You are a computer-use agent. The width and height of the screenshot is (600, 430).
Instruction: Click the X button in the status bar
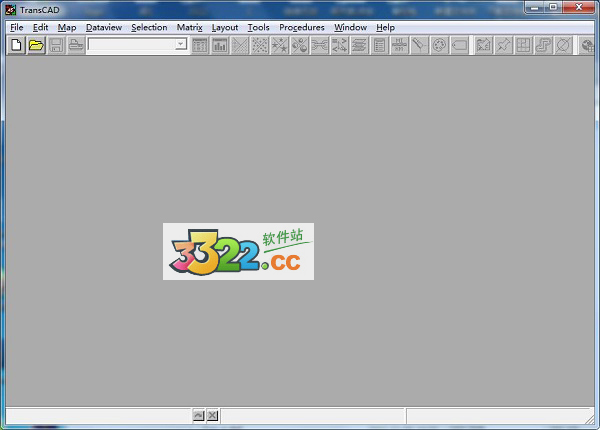point(213,415)
